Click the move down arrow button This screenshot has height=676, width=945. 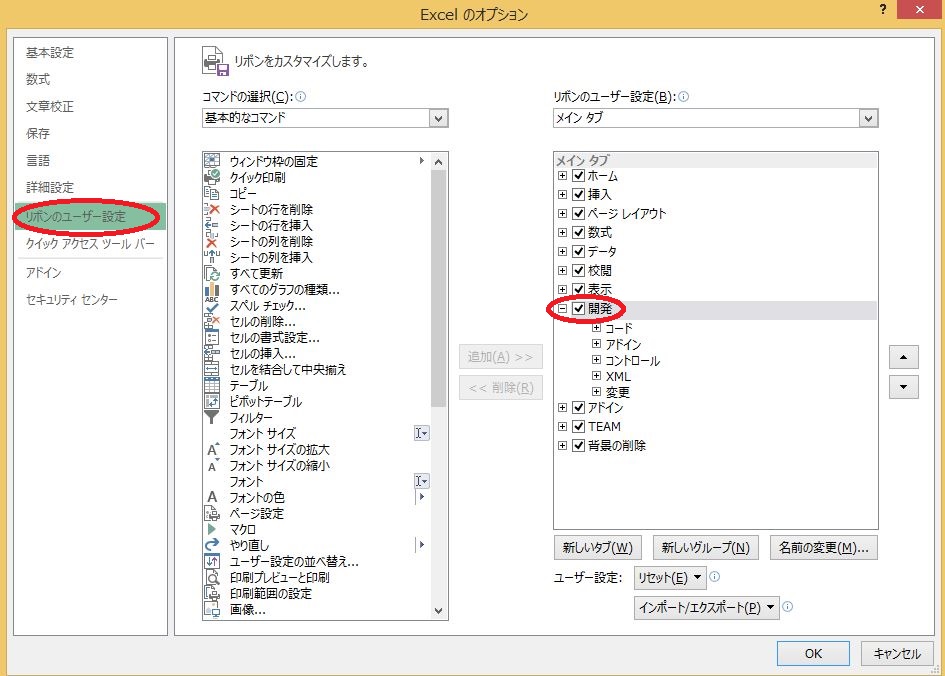[903, 387]
